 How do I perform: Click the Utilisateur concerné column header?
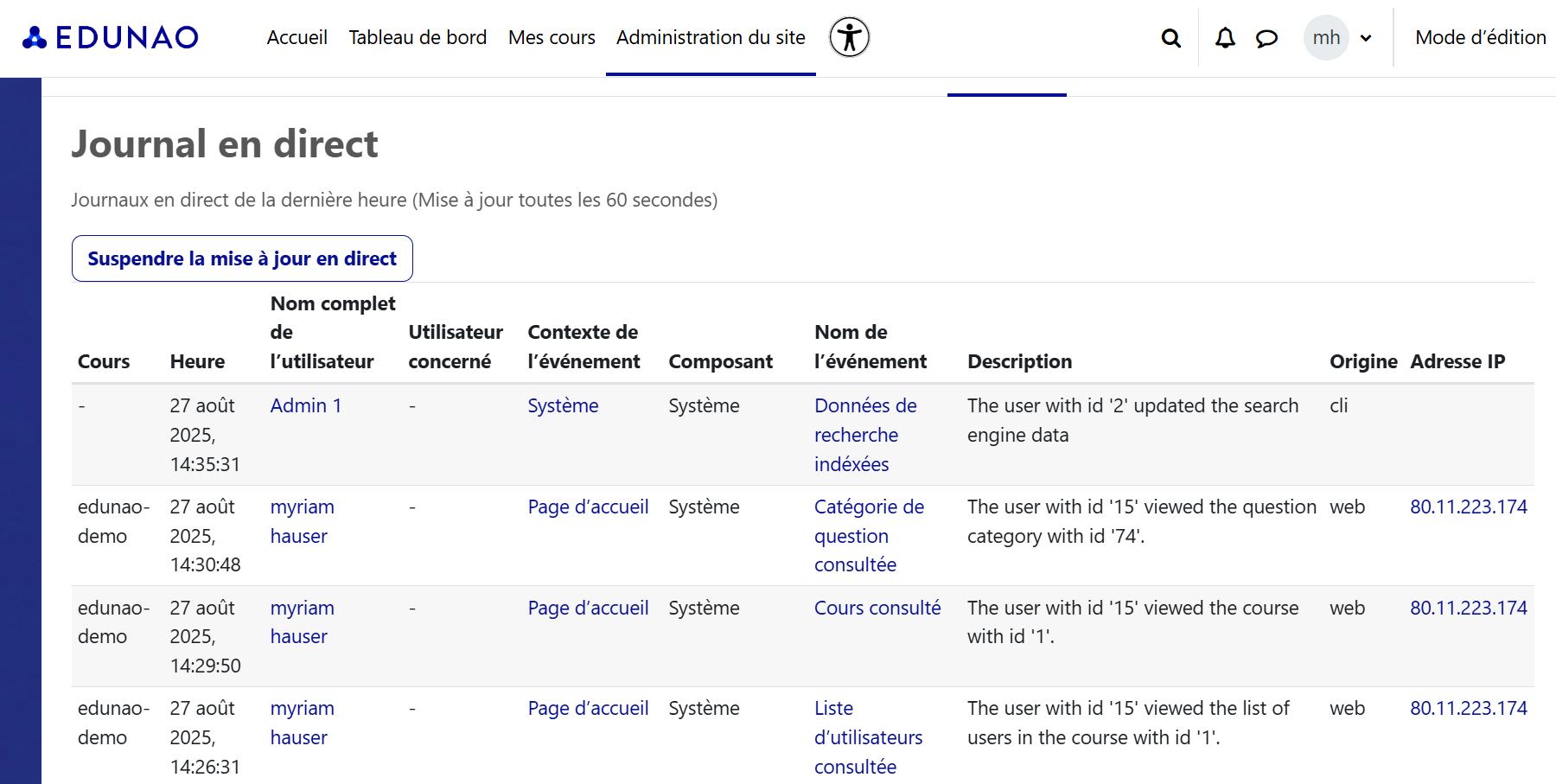(x=456, y=347)
